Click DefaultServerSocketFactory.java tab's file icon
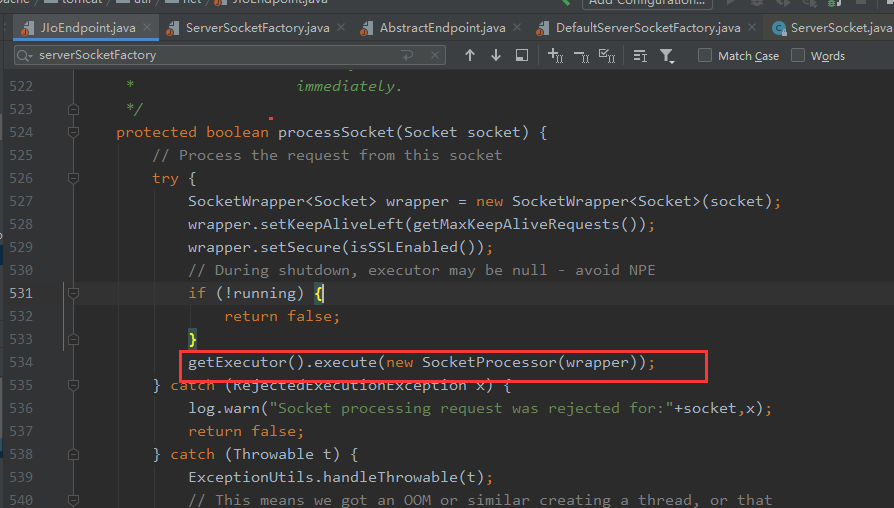The height and width of the screenshot is (508, 894). pyautogui.click(x=543, y=28)
